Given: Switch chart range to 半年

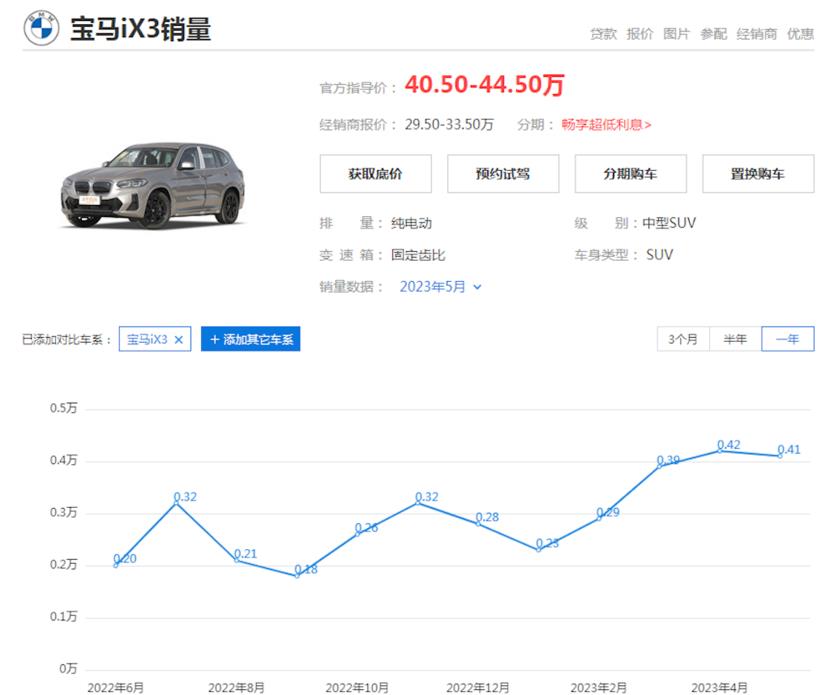Looking at the screenshot, I should point(735,339).
